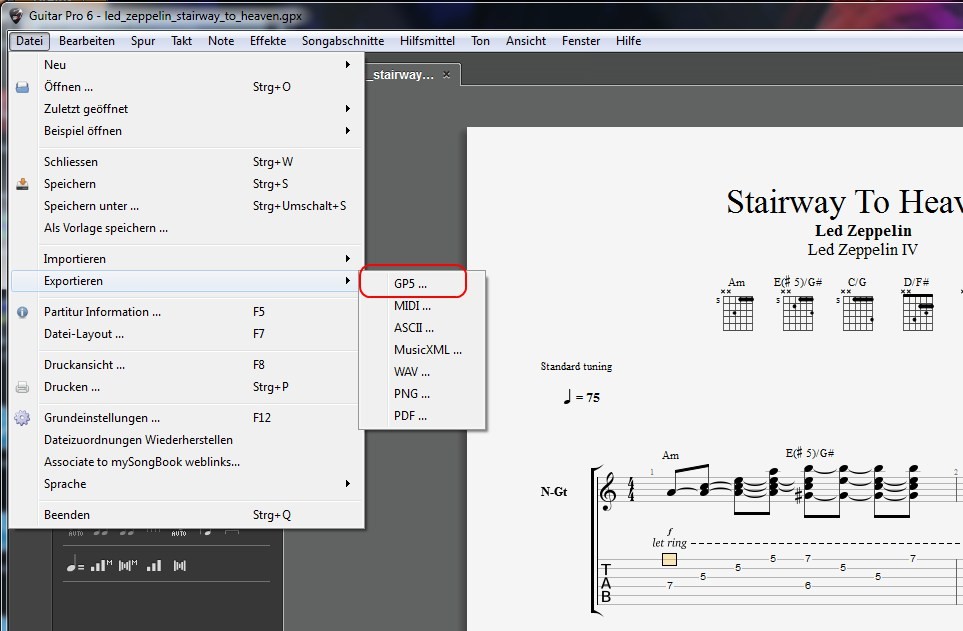Close the stairway document tab

[x=446, y=74]
